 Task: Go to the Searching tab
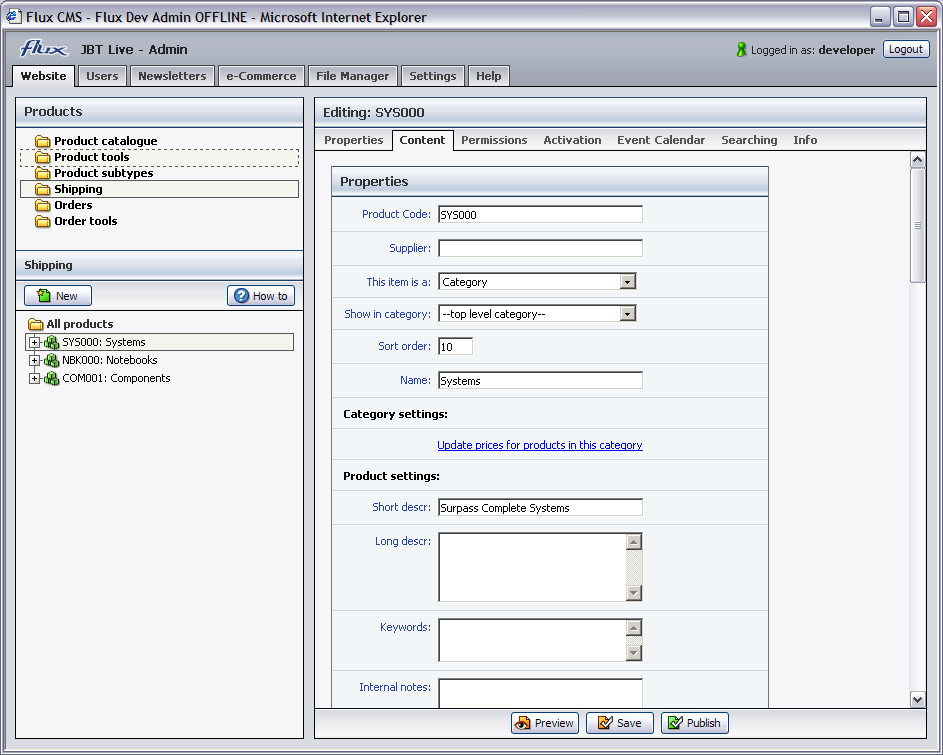(749, 140)
